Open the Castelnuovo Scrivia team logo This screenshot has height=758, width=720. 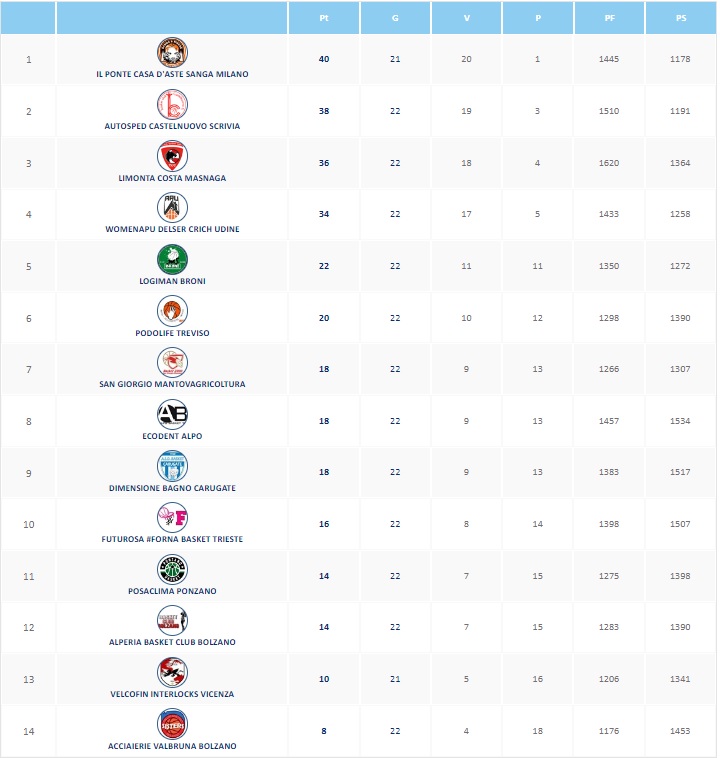(x=172, y=104)
